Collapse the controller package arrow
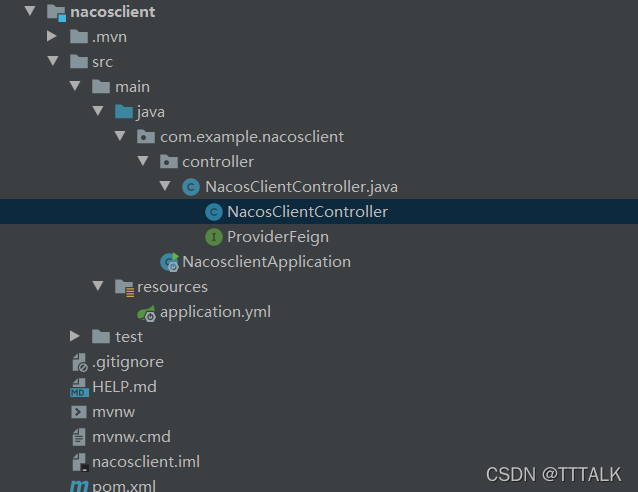This screenshot has width=638, height=492. tap(143, 161)
